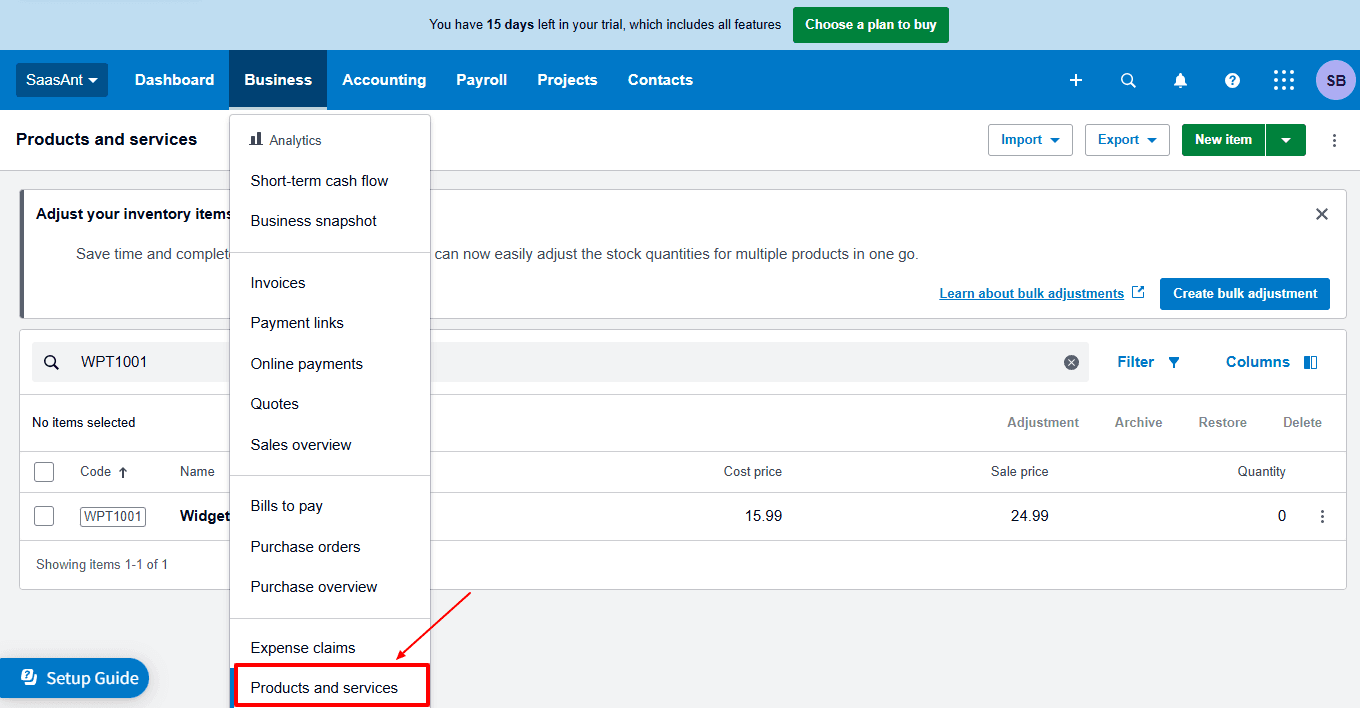Image resolution: width=1360 pixels, height=708 pixels.
Task: Expand the Export dropdown
Action: (x=1127, y=140)
